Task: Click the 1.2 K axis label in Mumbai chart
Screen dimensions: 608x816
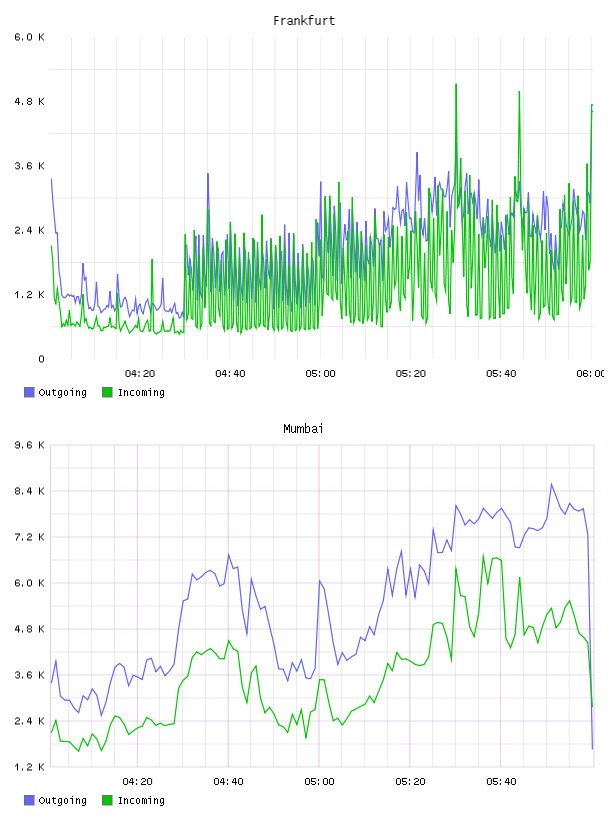Action: click(29, 767)
